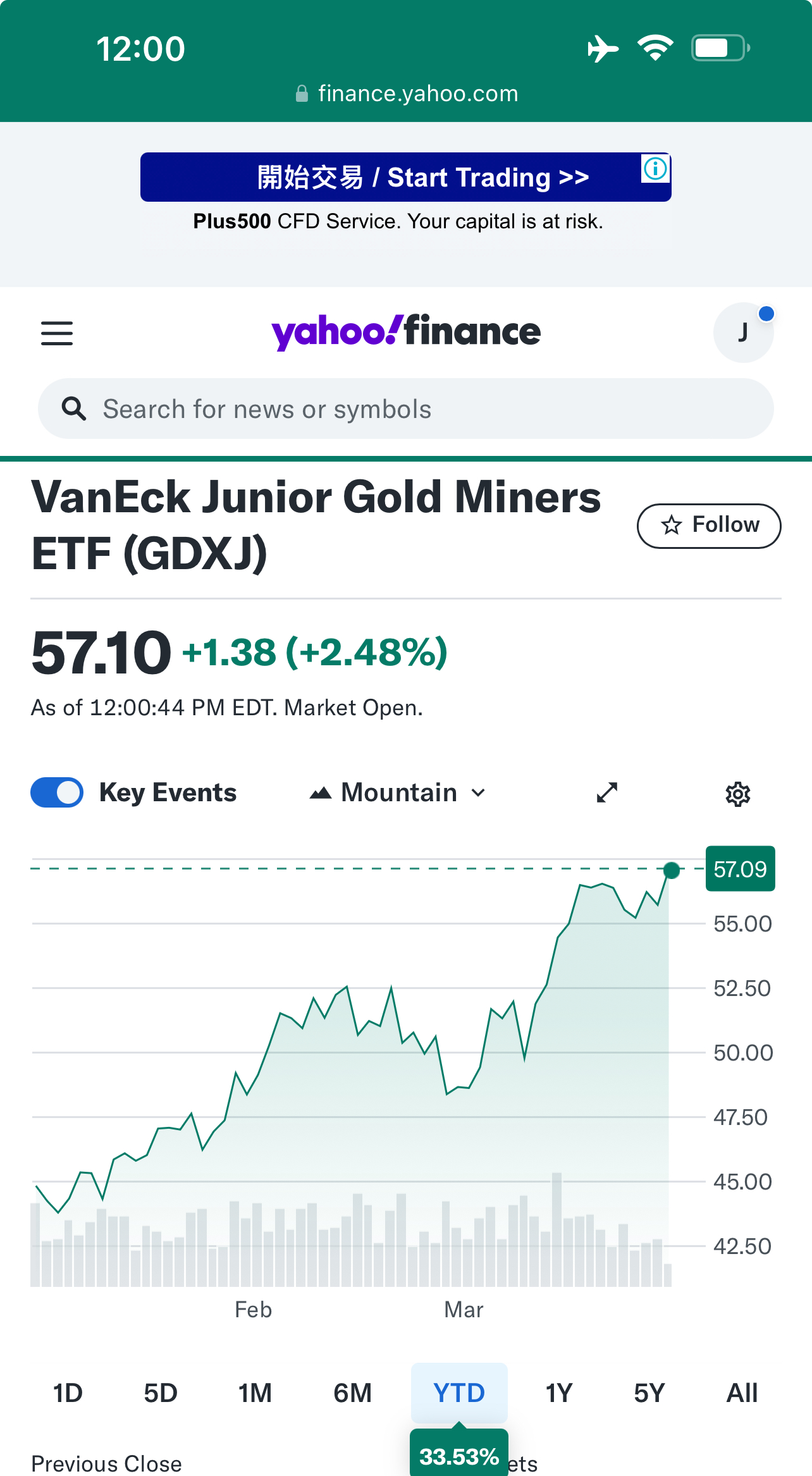
Task: Tap the Yahoo Finance logo
Action: point(406,331)
